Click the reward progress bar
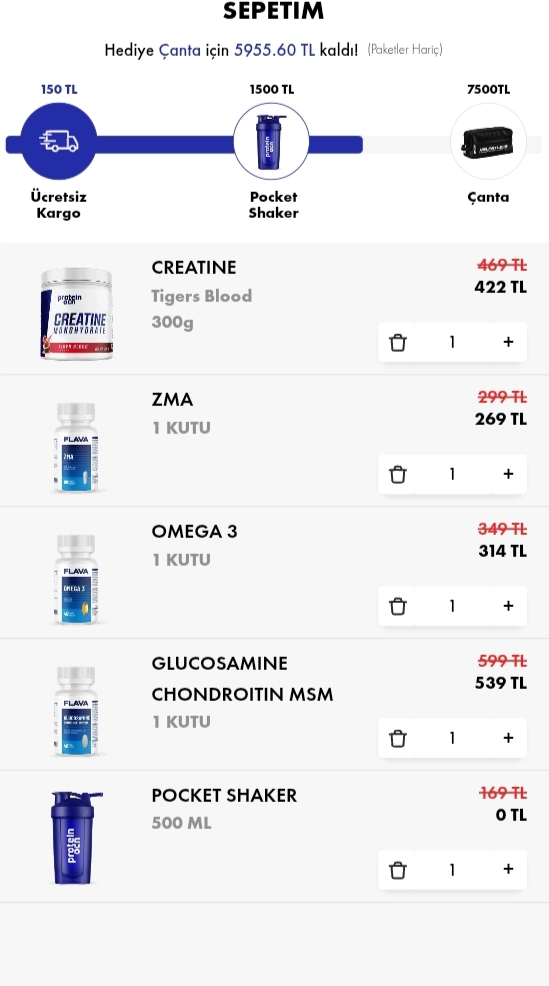549x986 pixels. pos(274,145)
